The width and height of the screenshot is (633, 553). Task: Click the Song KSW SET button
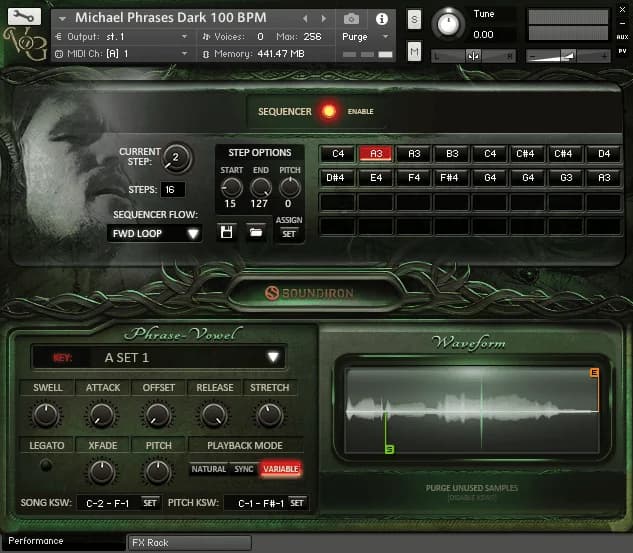point(149,503)
